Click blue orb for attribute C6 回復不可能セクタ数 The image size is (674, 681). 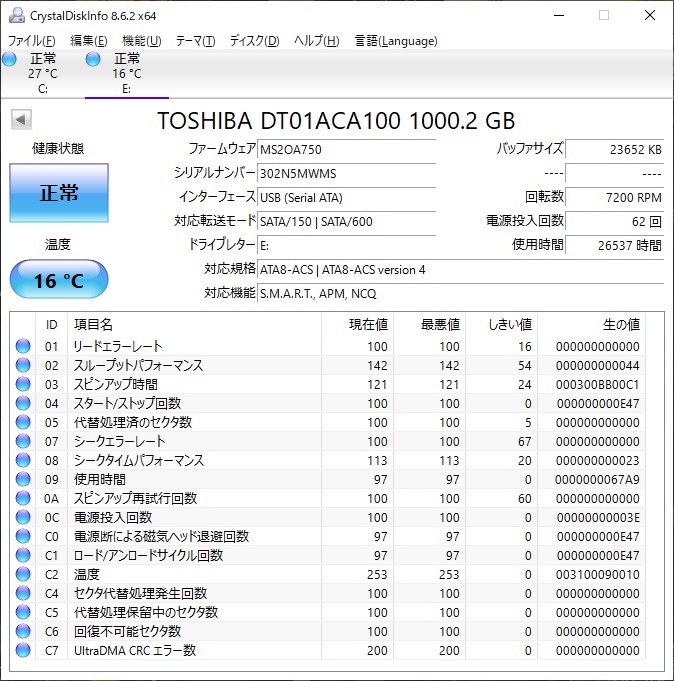[23, 631]
